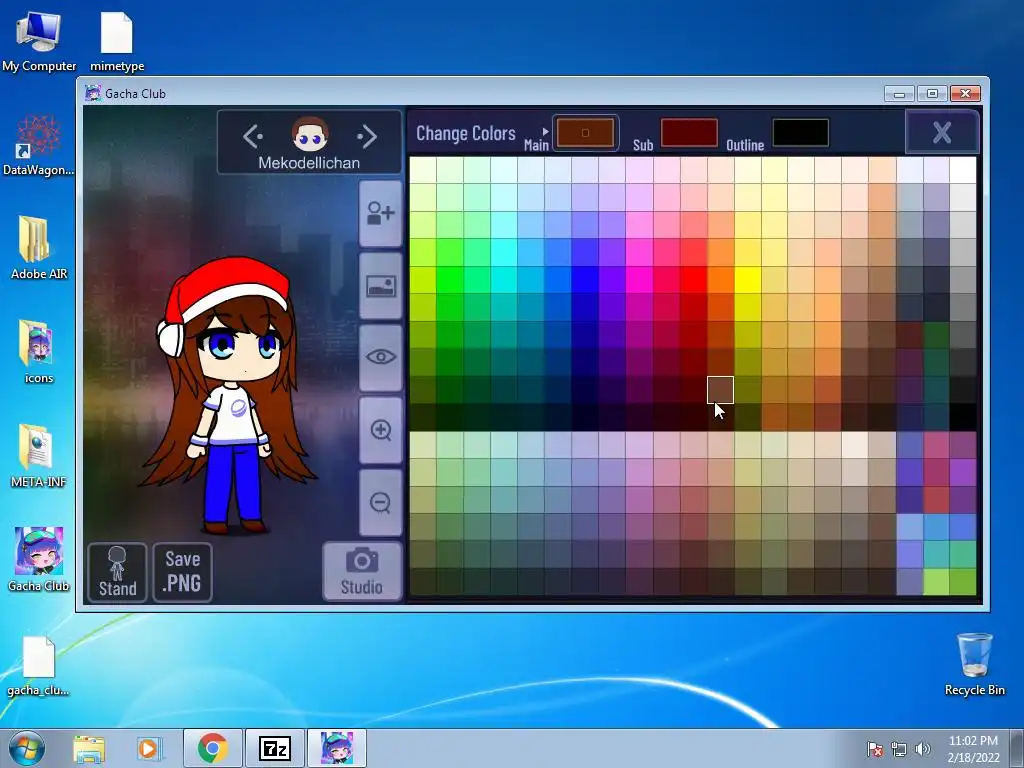1024x768 pixels.
Task: Click the Mekodellichan character name label
Action: [x=310, y=163]
